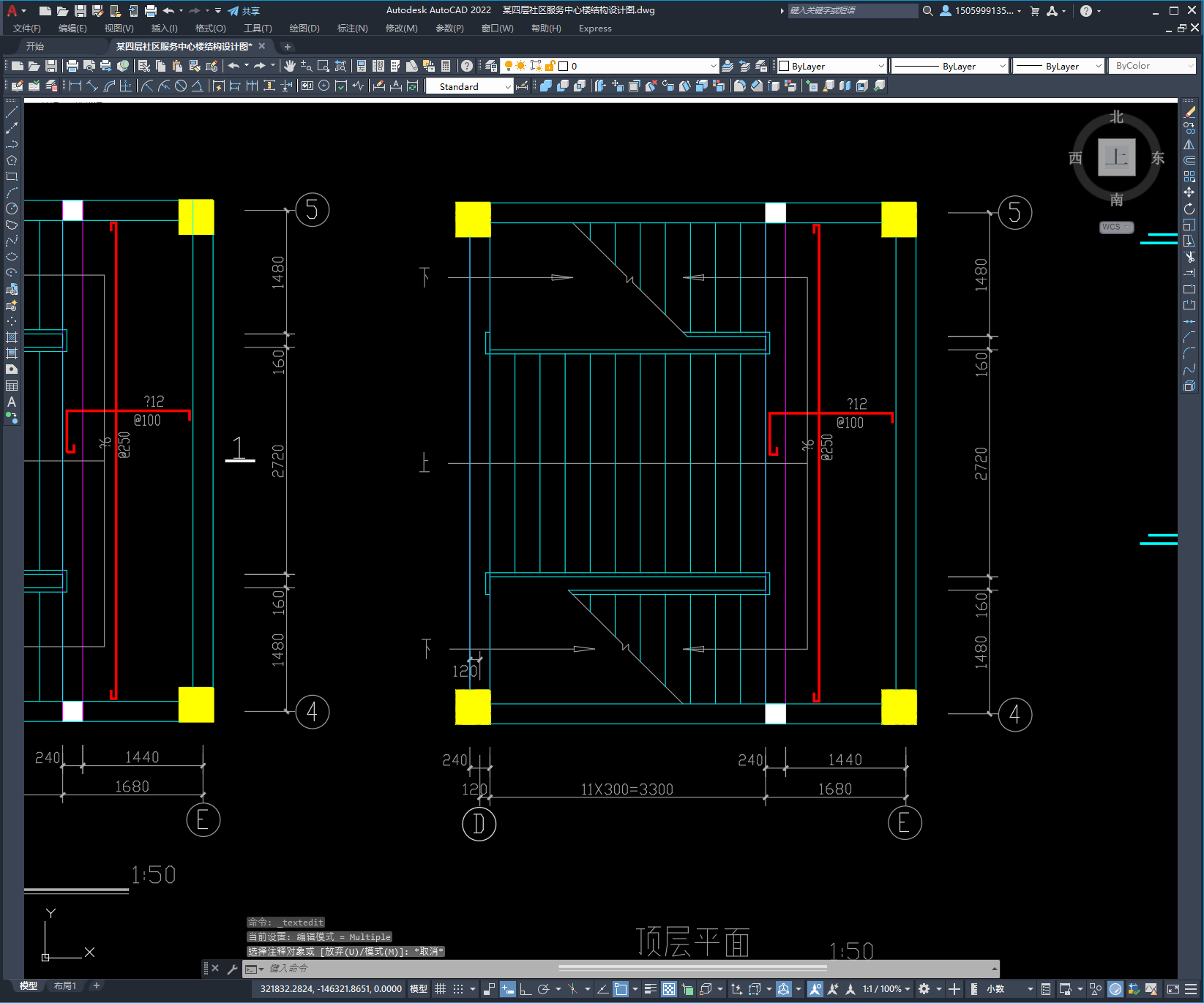The width and height of the screenshot is (1204, 1003).
Task: Select the Line tool in draw toolbar
Action: tap(12, 113)
